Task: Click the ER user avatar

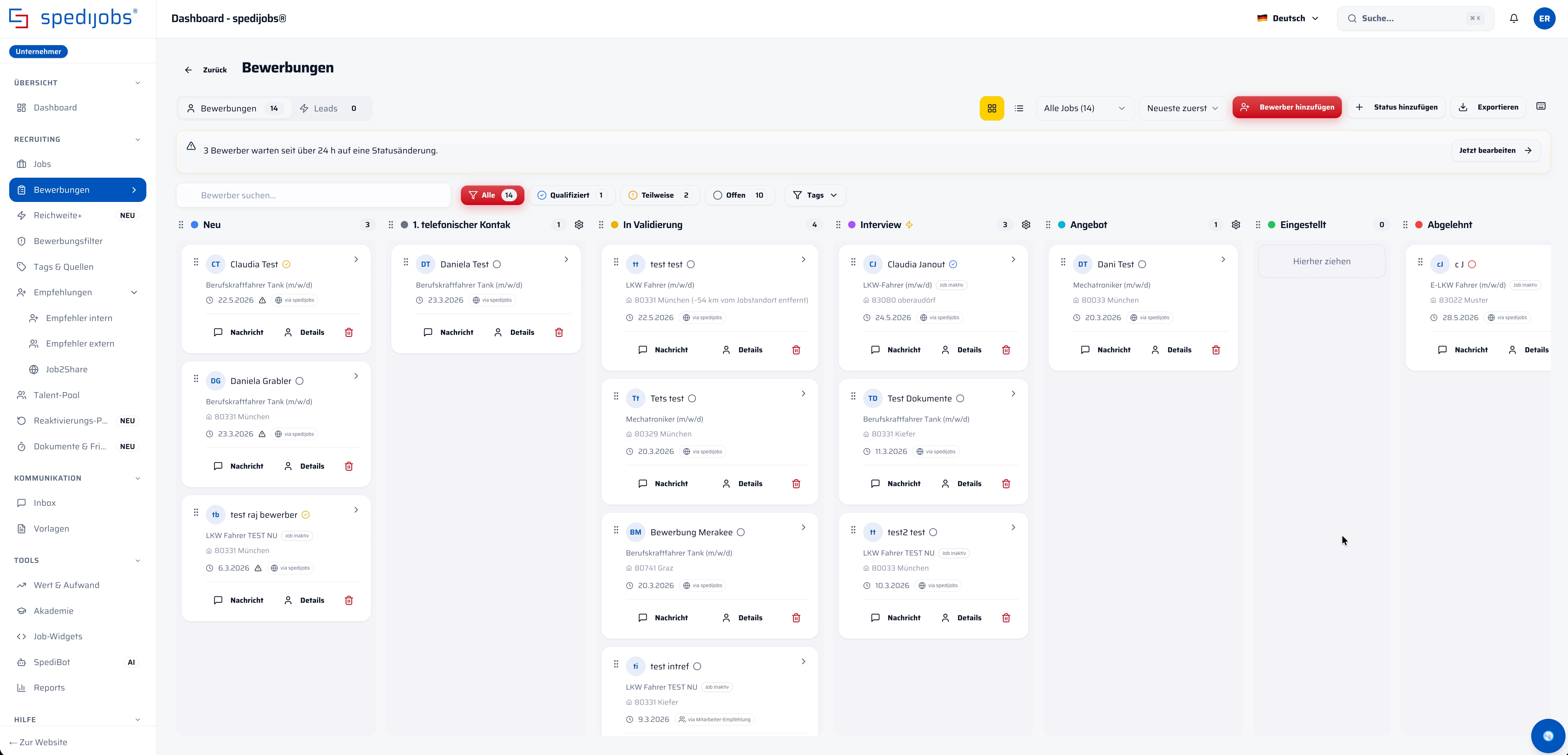Action: click(1544, 18)
